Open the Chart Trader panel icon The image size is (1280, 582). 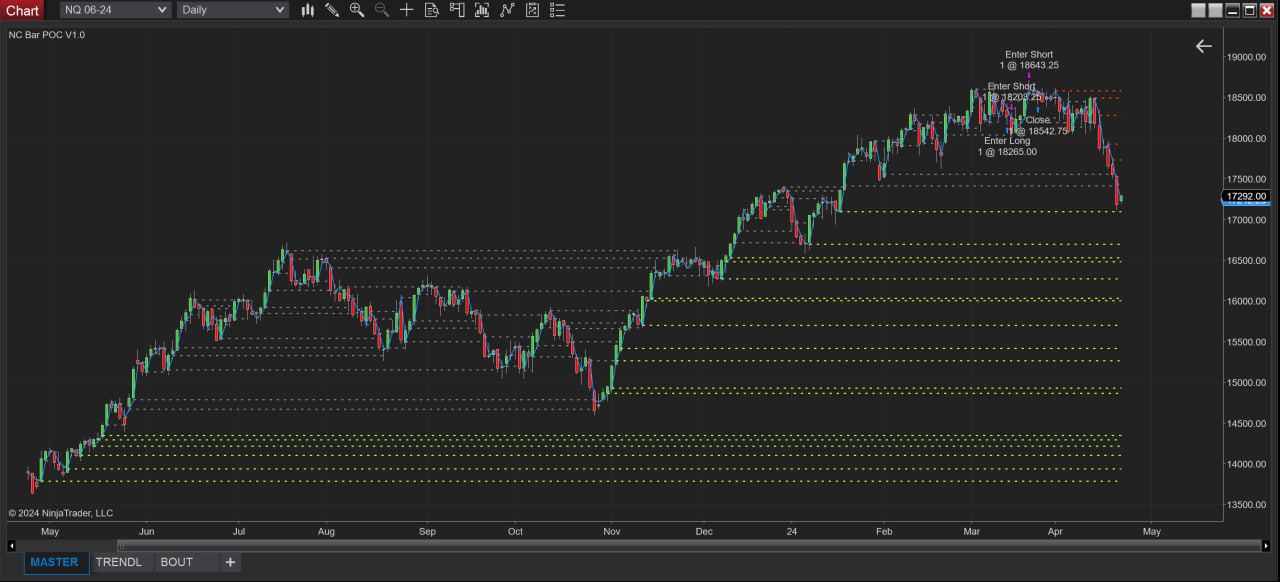tap(457, 10)
